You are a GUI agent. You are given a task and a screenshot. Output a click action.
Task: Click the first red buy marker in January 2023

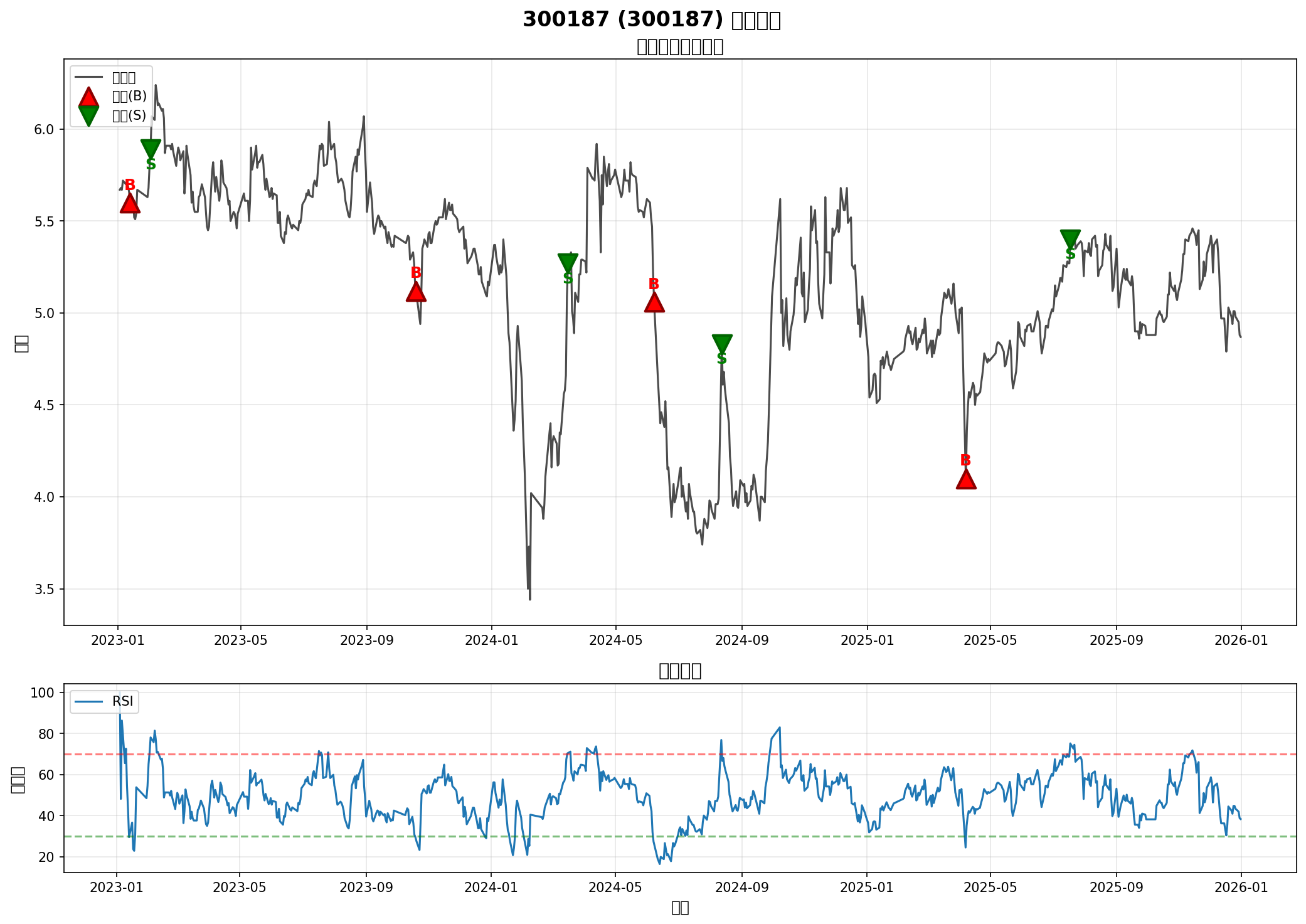tap(129, 204)
